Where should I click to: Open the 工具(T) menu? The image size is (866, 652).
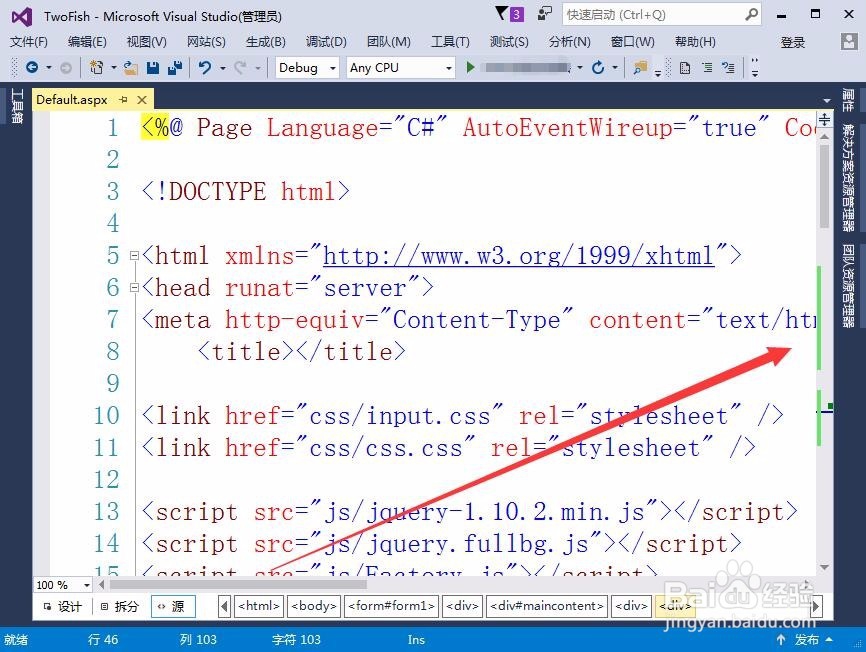pos(450,42)
